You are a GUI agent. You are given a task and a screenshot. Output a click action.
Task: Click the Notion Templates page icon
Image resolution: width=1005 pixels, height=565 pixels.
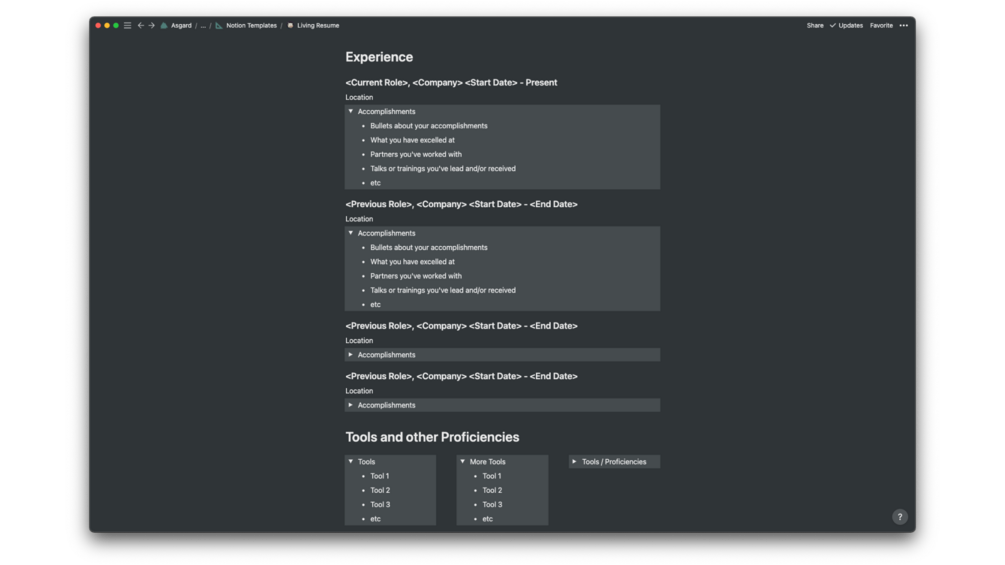pos(219,26)
